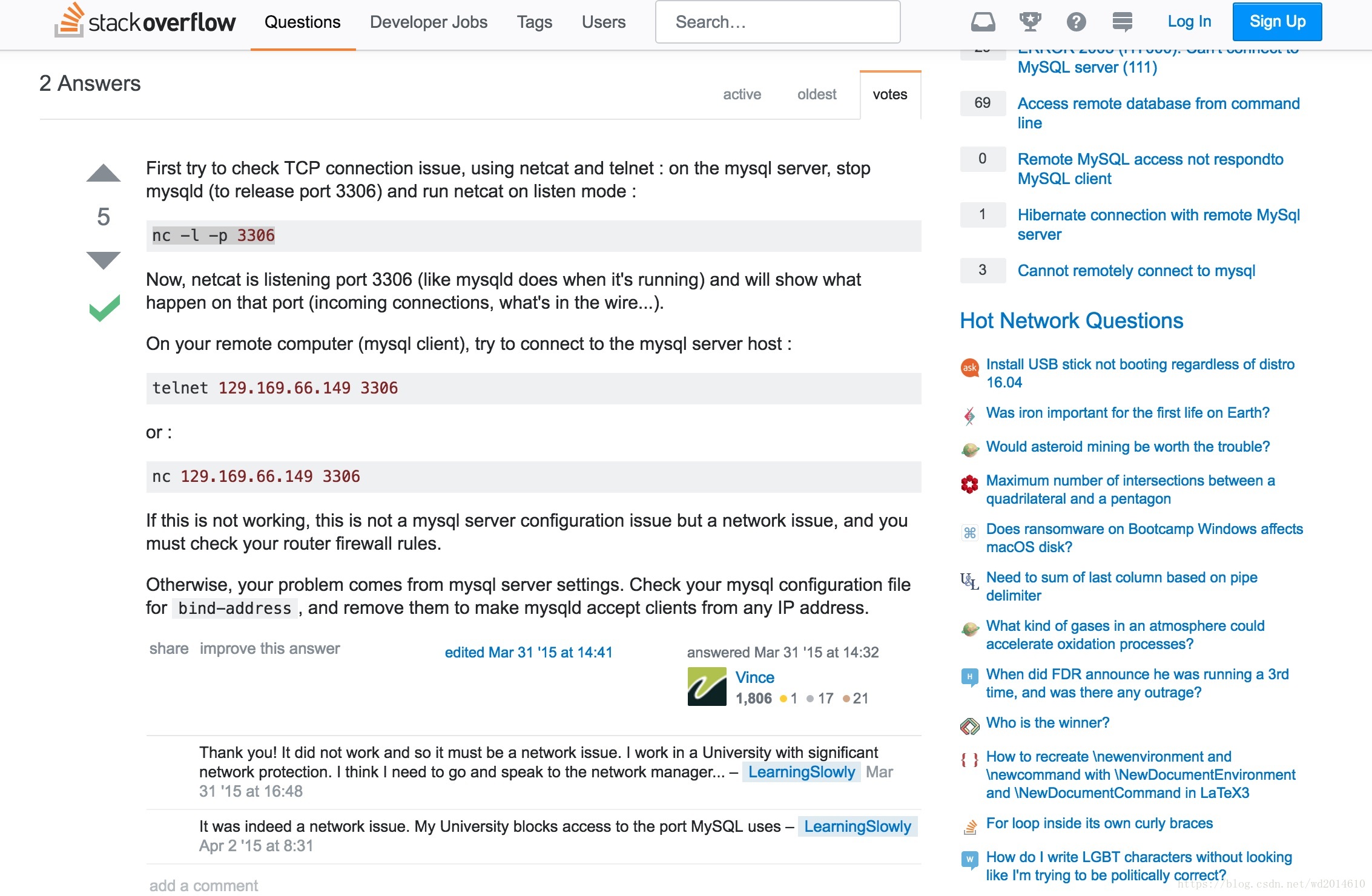Screen dimensions: 1372x896
Task: Open the Users page
Action: [603, 22]
